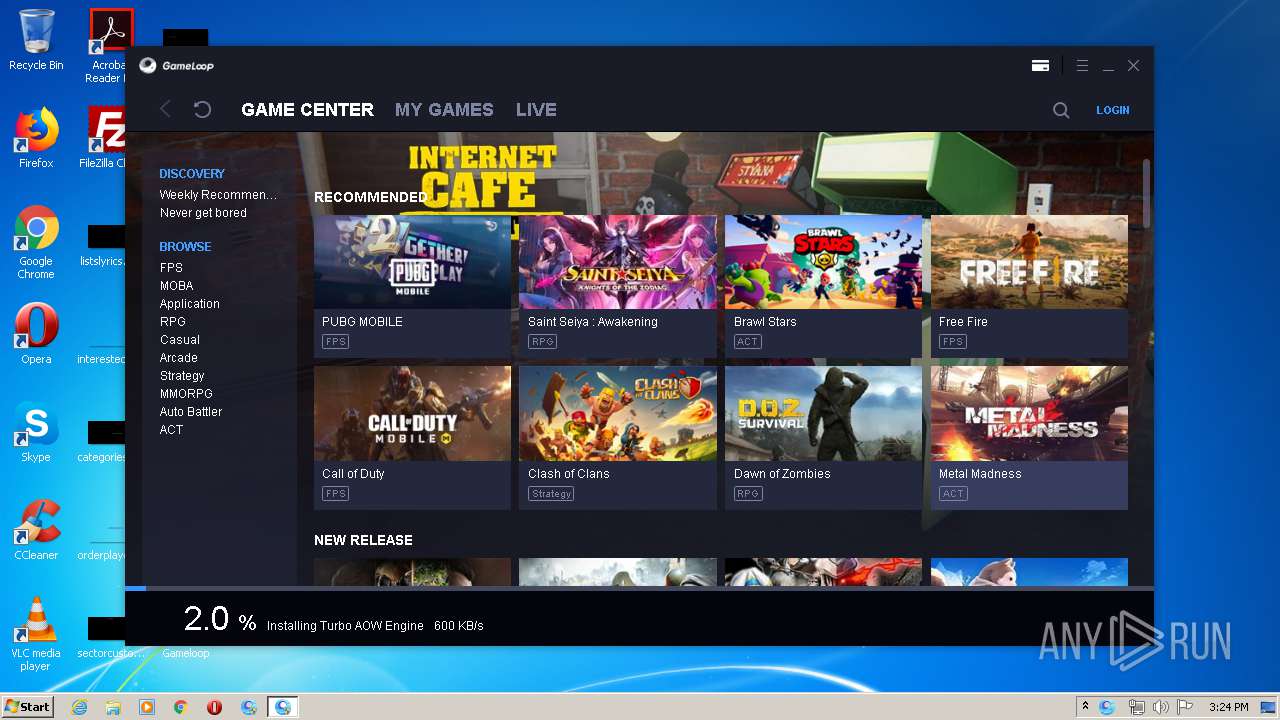Screen dimensions: 1280x720
Task: Click the Action Center flag tray icon
Action: [x=1185, y=707]
